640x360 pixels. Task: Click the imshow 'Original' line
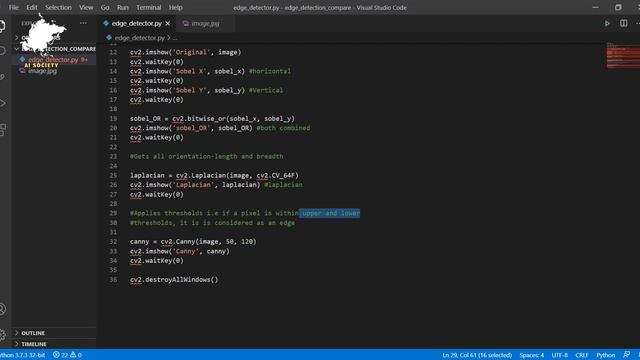pyautogui.click(x=185, y=52)
